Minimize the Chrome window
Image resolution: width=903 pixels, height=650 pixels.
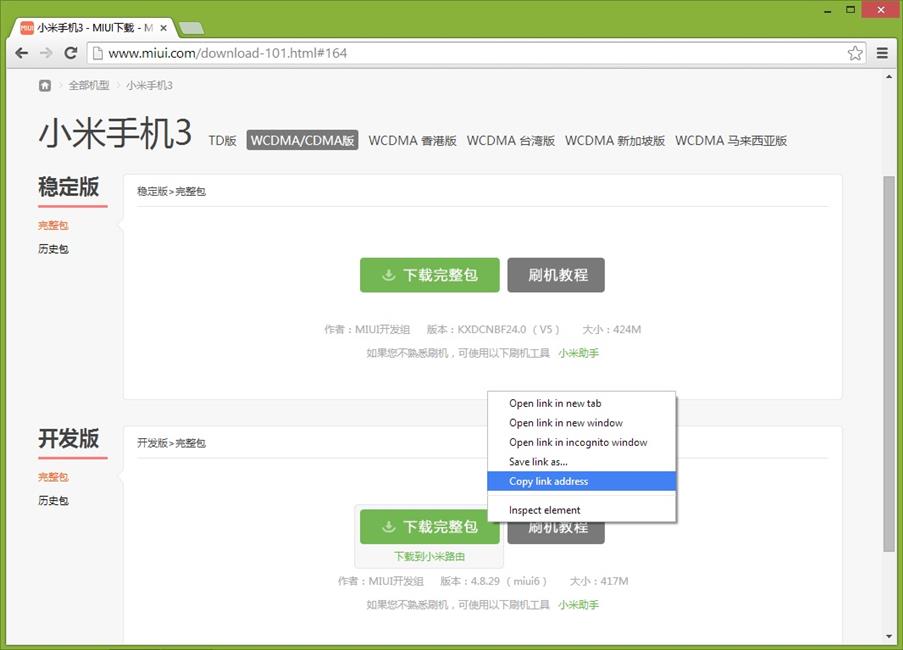click(828, 10)
